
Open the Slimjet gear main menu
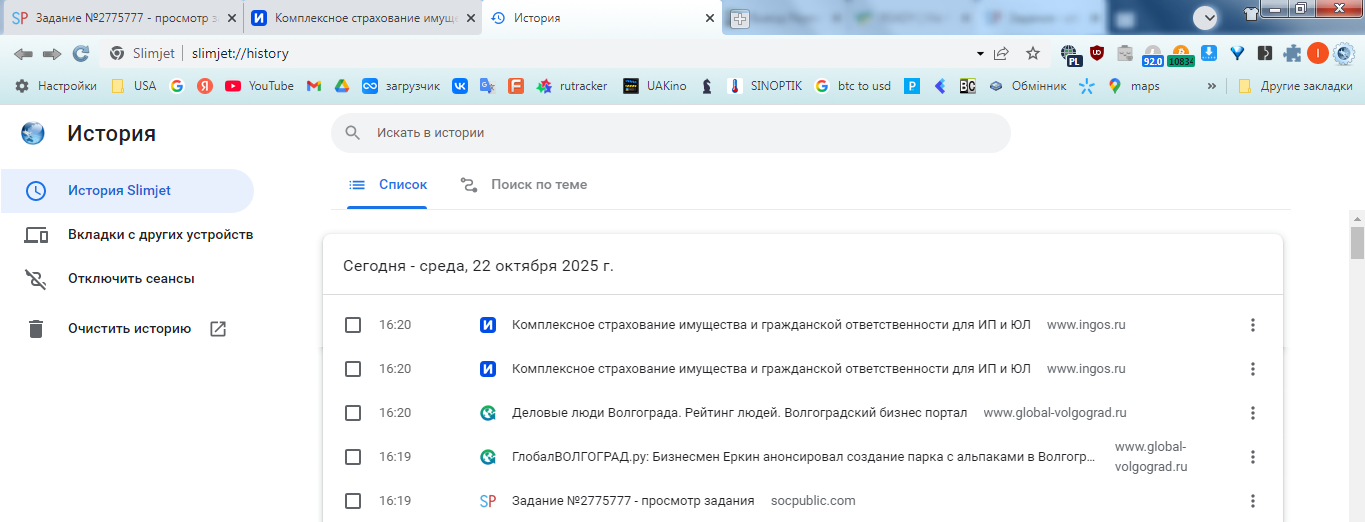(x=1344, y=53)
